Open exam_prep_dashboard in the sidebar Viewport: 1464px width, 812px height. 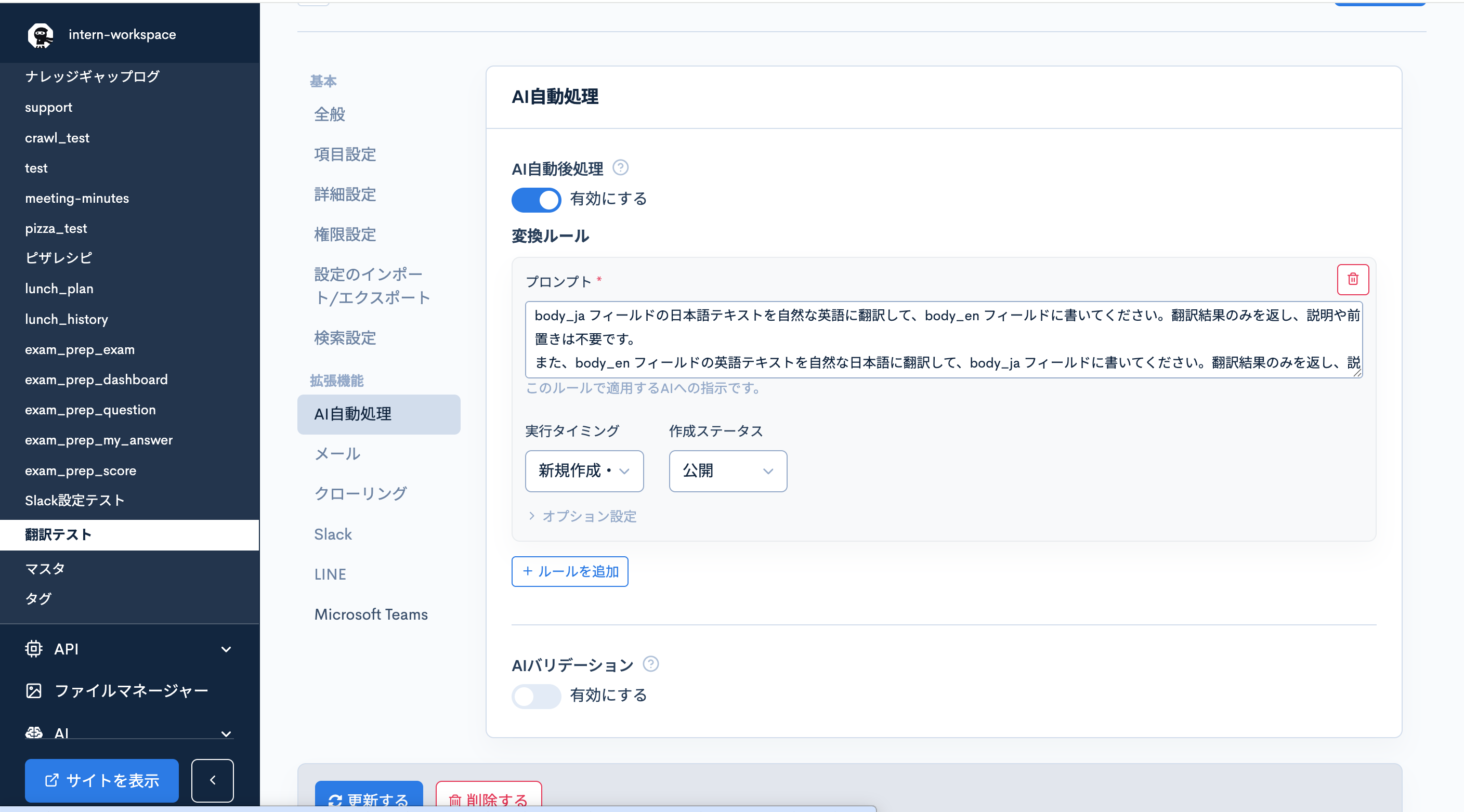pyautogui.click(x=96, y=379)
